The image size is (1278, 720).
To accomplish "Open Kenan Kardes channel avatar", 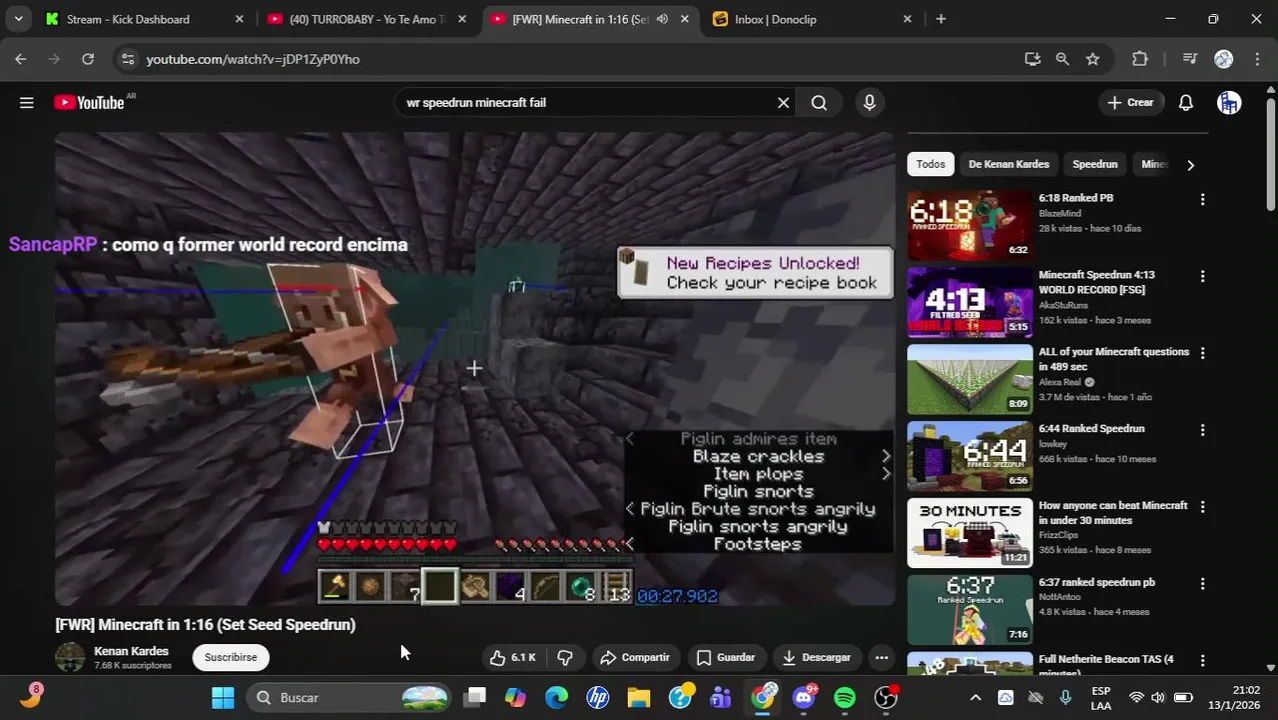I will click(70, 657).
